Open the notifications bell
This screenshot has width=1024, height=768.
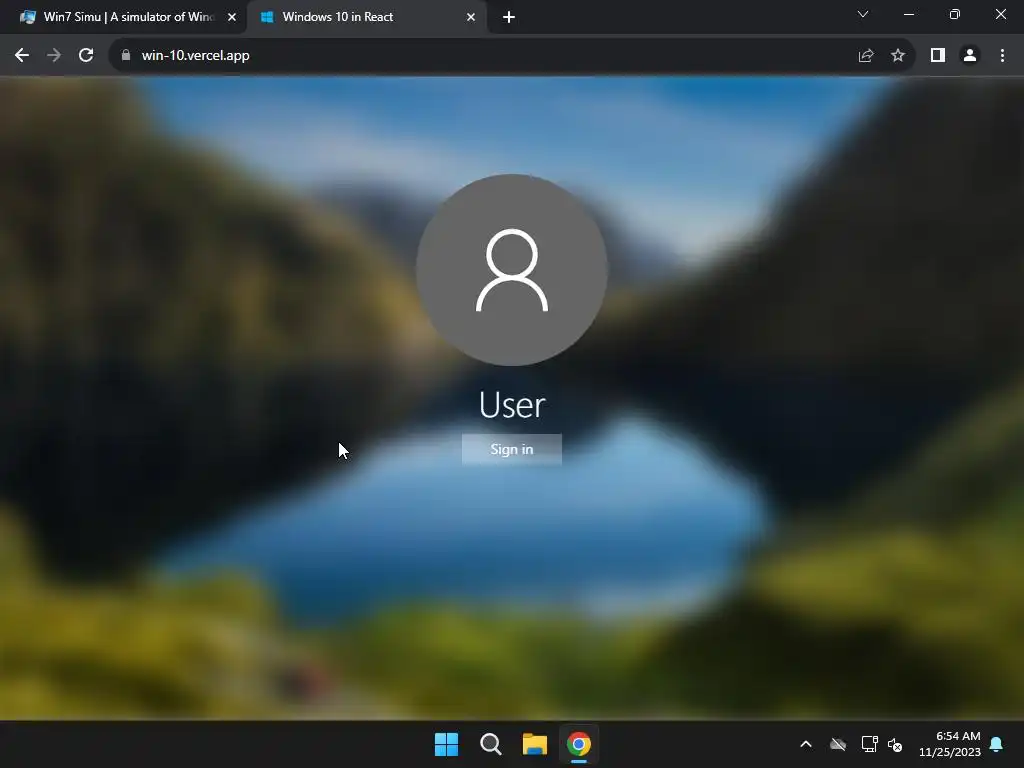tap(997, 744)
